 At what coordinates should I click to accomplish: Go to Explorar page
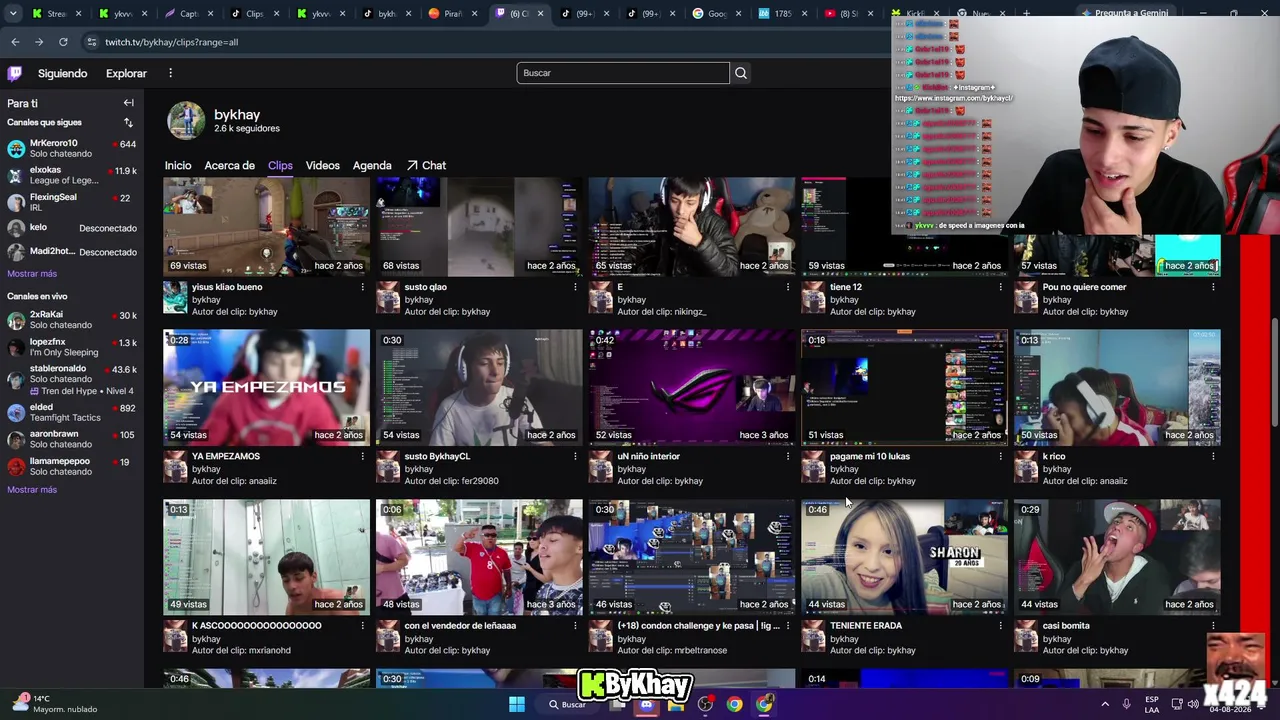click(126, 73)
